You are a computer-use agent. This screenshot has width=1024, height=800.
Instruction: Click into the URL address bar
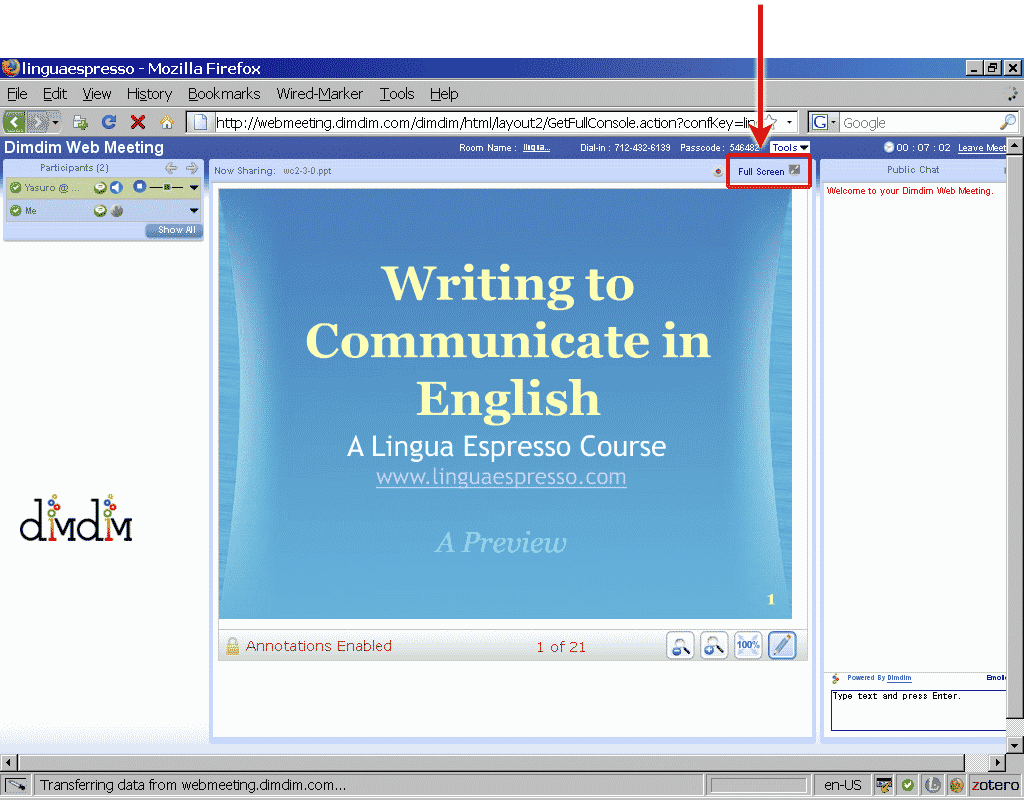coord(486,123)
